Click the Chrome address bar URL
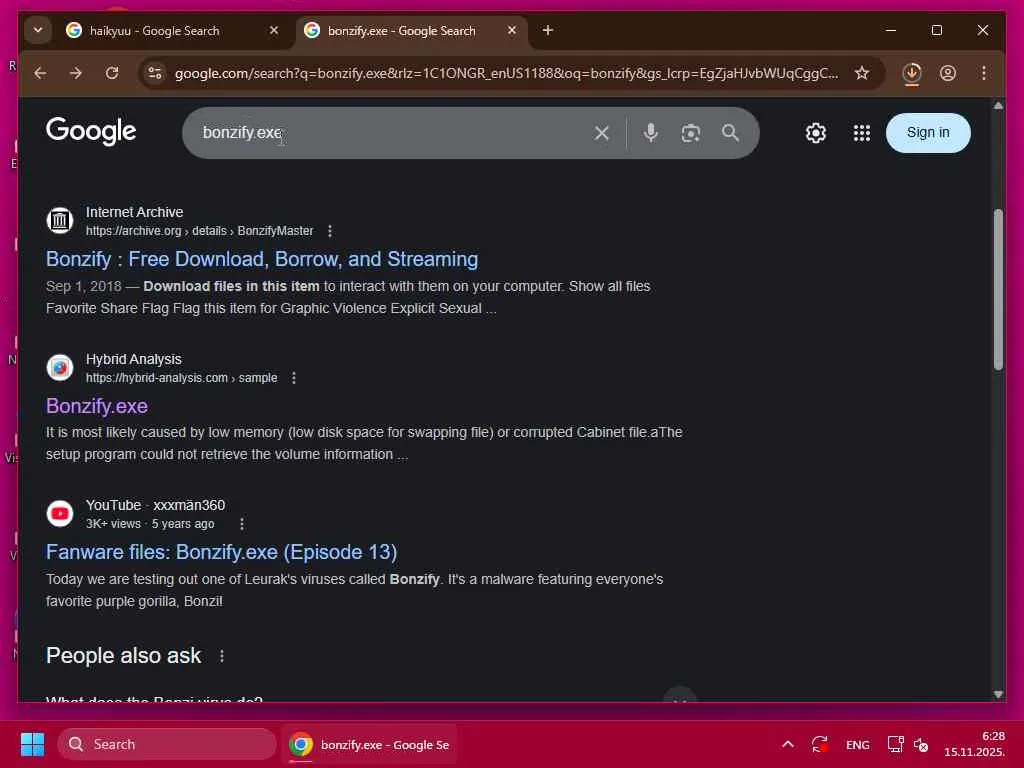1024x768 pixels. [506, 73]
